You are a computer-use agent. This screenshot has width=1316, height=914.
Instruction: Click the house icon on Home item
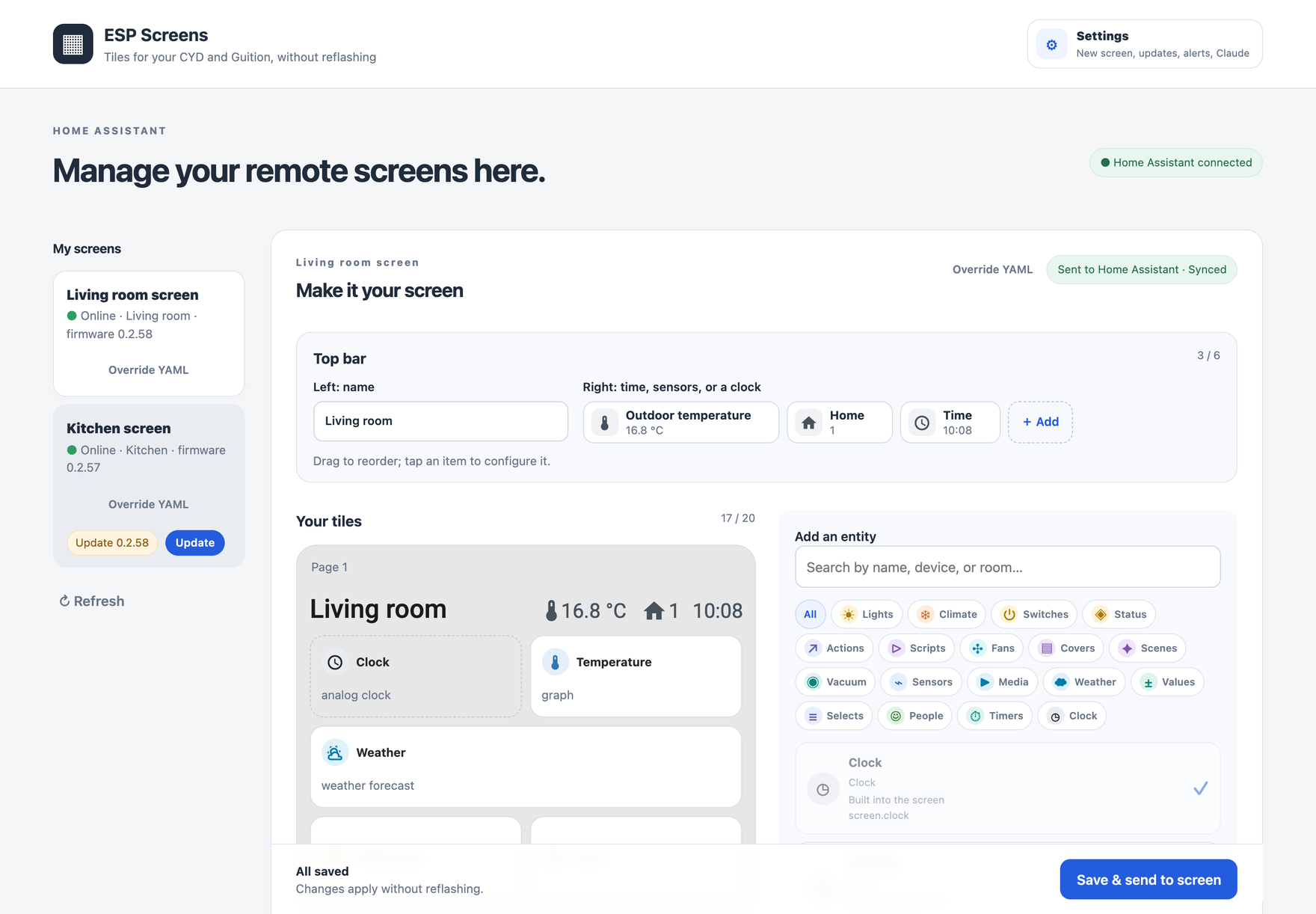pos(809,423)
